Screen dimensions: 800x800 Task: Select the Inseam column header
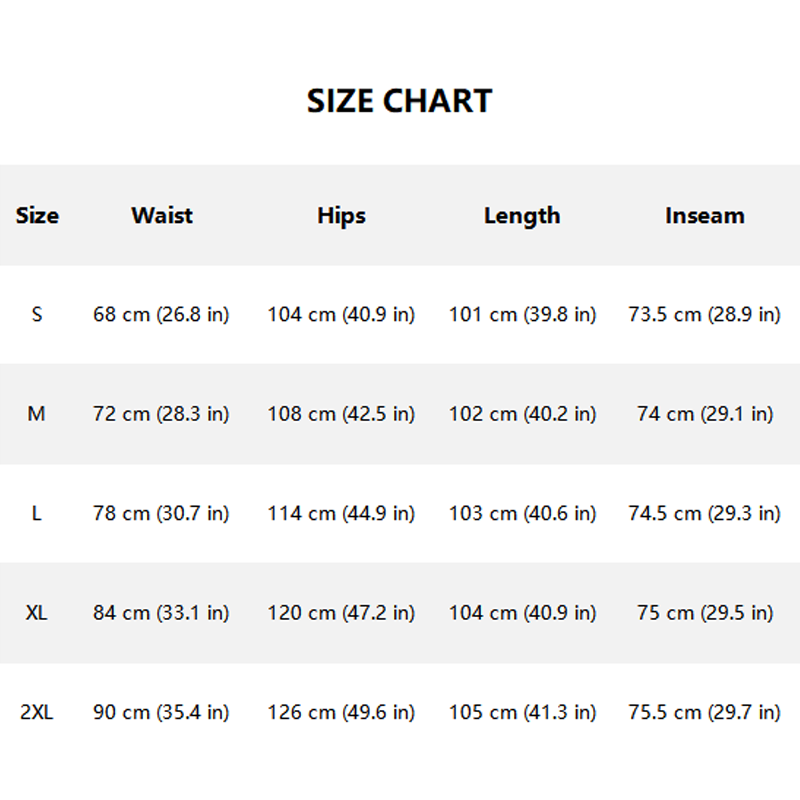[x=704, y=215]
